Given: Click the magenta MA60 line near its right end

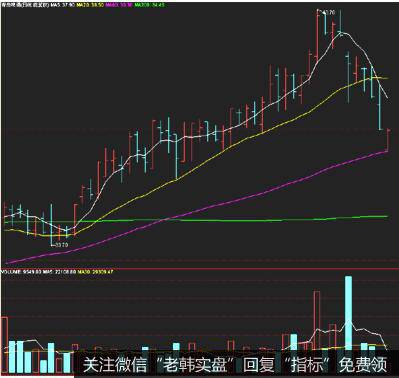Looking at the screenshot, I should (377, 155).
